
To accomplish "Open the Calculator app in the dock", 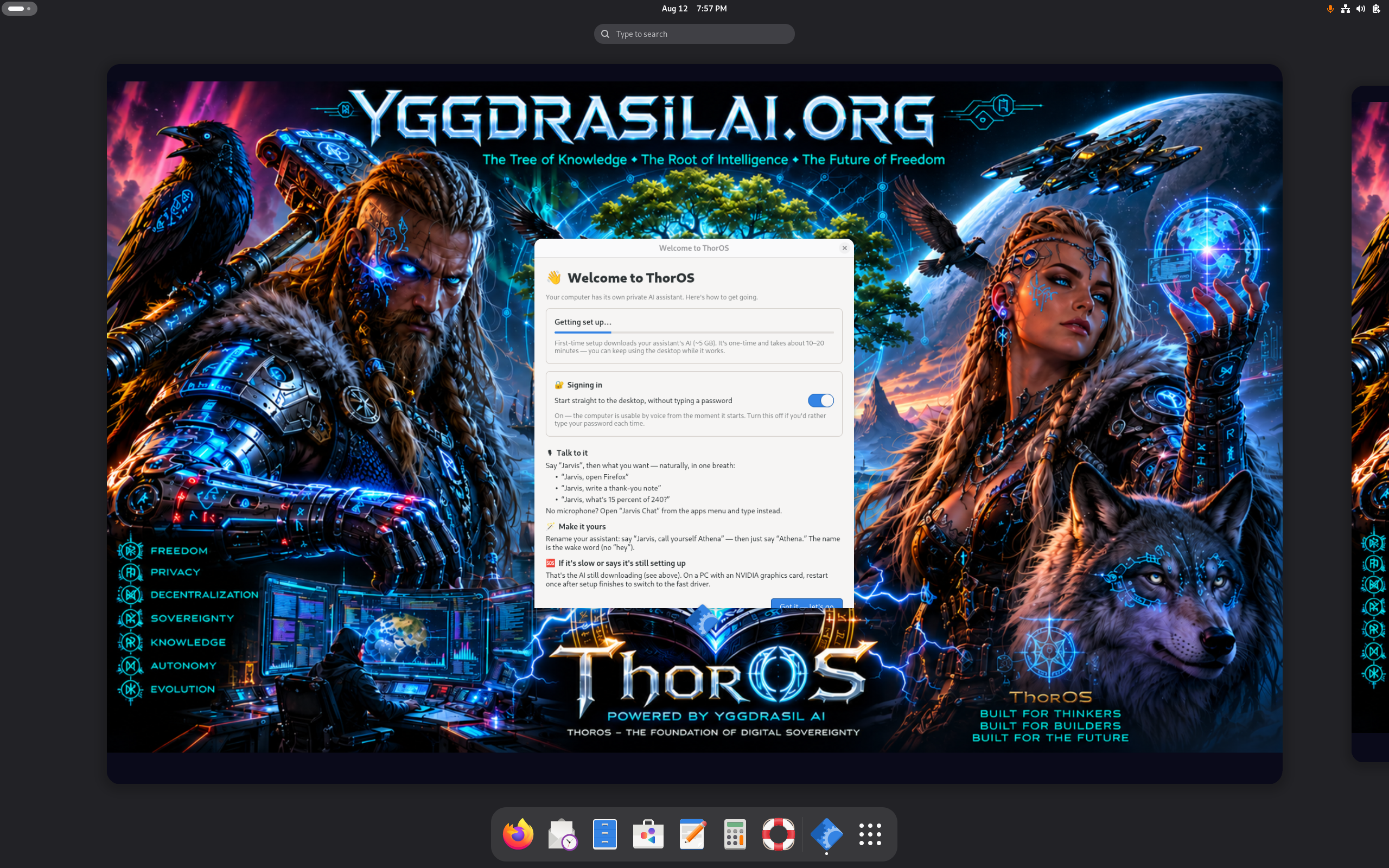I will point(735,834).
